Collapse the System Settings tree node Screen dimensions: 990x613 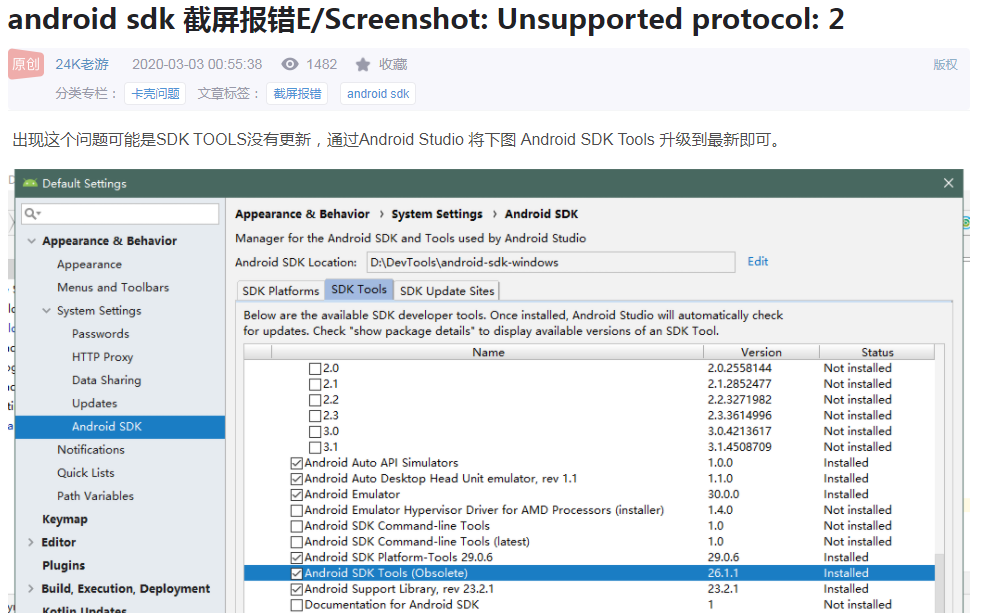(46, 311)
